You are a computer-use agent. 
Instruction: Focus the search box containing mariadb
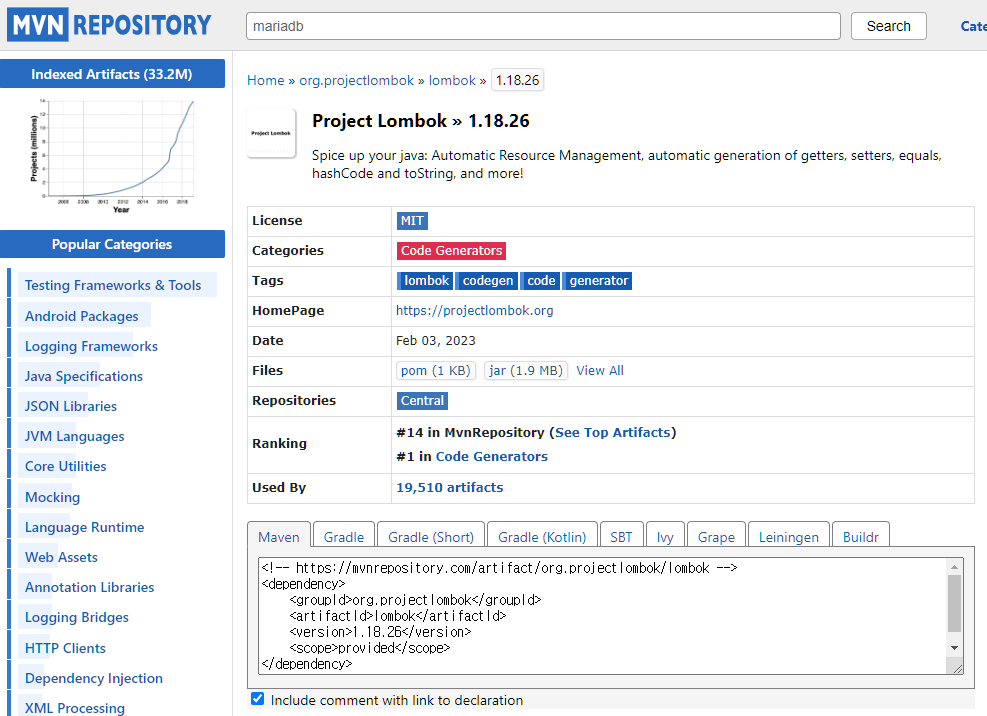coord(543,26)
